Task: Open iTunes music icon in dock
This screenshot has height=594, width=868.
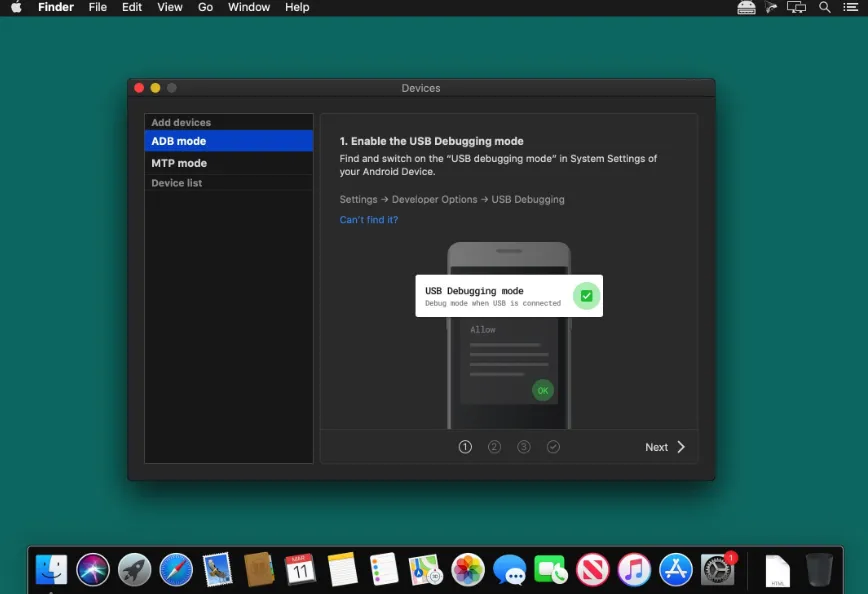Action: (634, 569)
